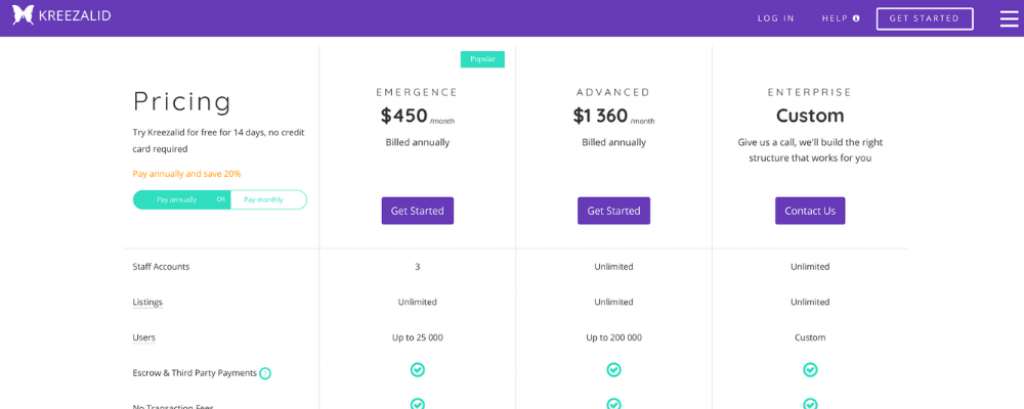Click Advanced plan escrow payments checkmark
This screenshot has width=1024, height=409.
[614, 370]
